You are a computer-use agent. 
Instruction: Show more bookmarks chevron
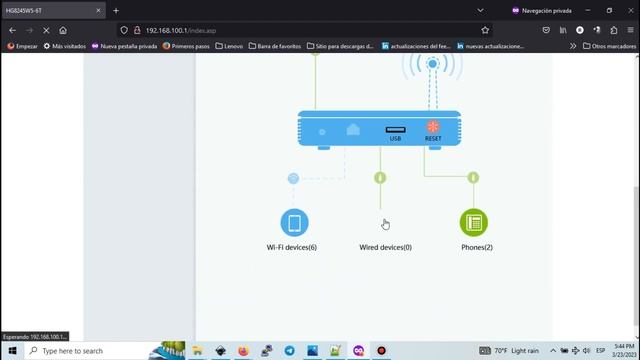(573, 46)
